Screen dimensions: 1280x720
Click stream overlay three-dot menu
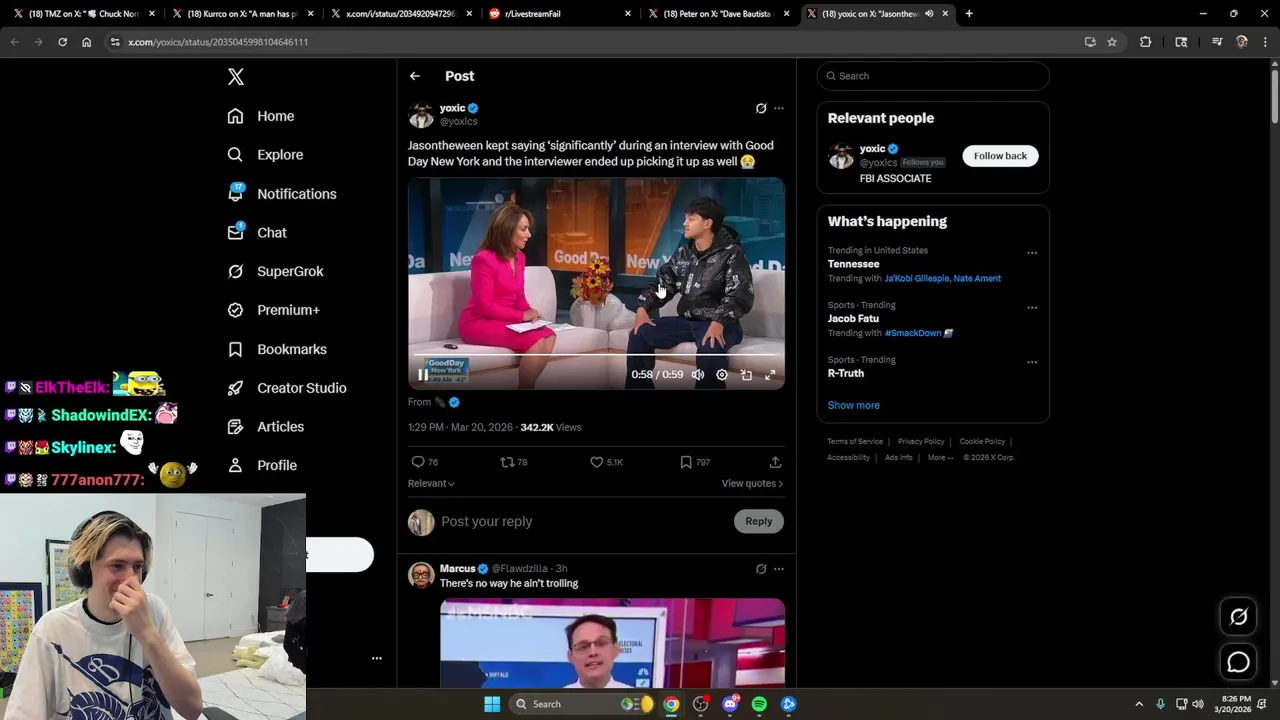(377, 658)
